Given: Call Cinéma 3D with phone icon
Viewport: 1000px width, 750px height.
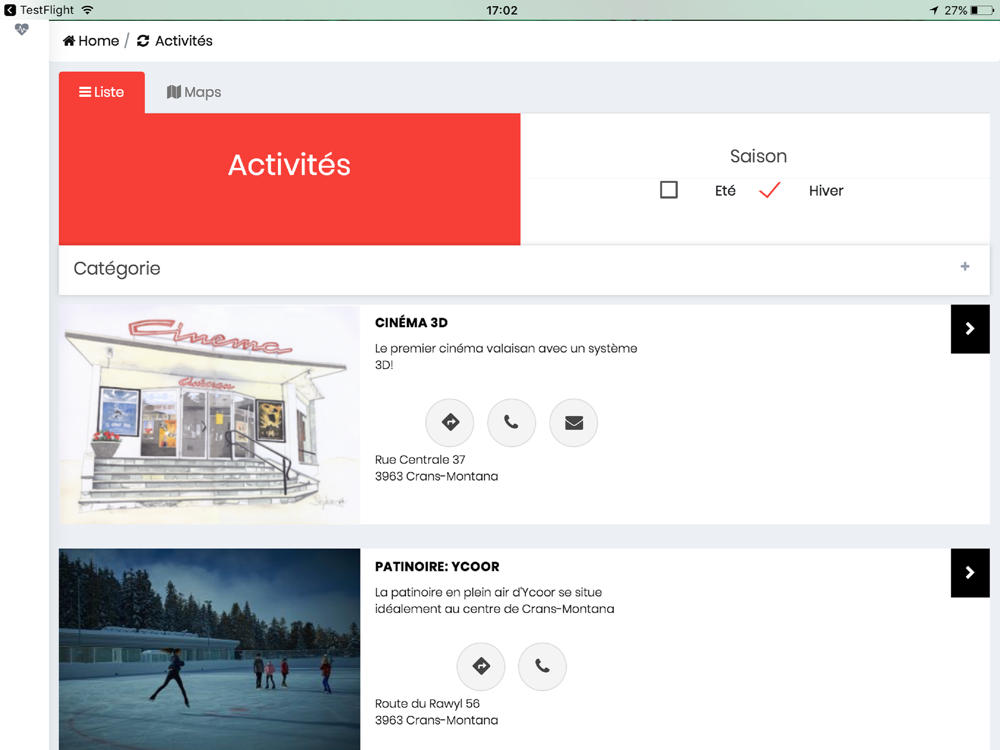Looking at the screenshot, I should 511,422.
